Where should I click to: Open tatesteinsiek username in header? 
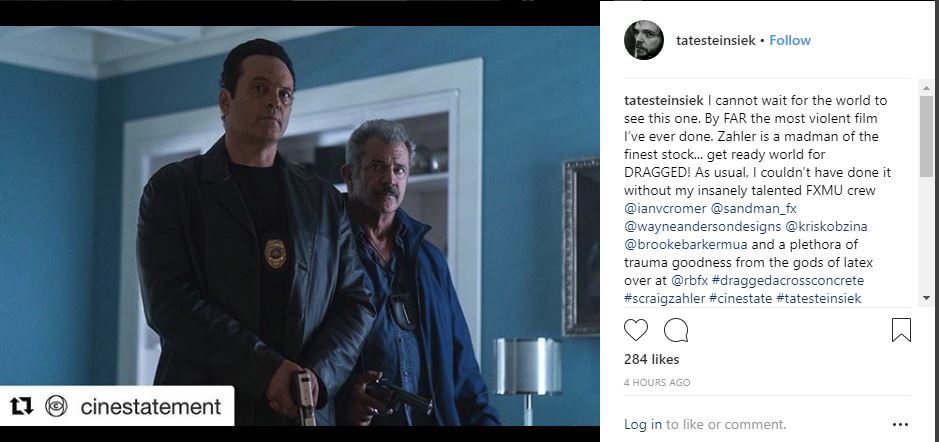[716, 40]
